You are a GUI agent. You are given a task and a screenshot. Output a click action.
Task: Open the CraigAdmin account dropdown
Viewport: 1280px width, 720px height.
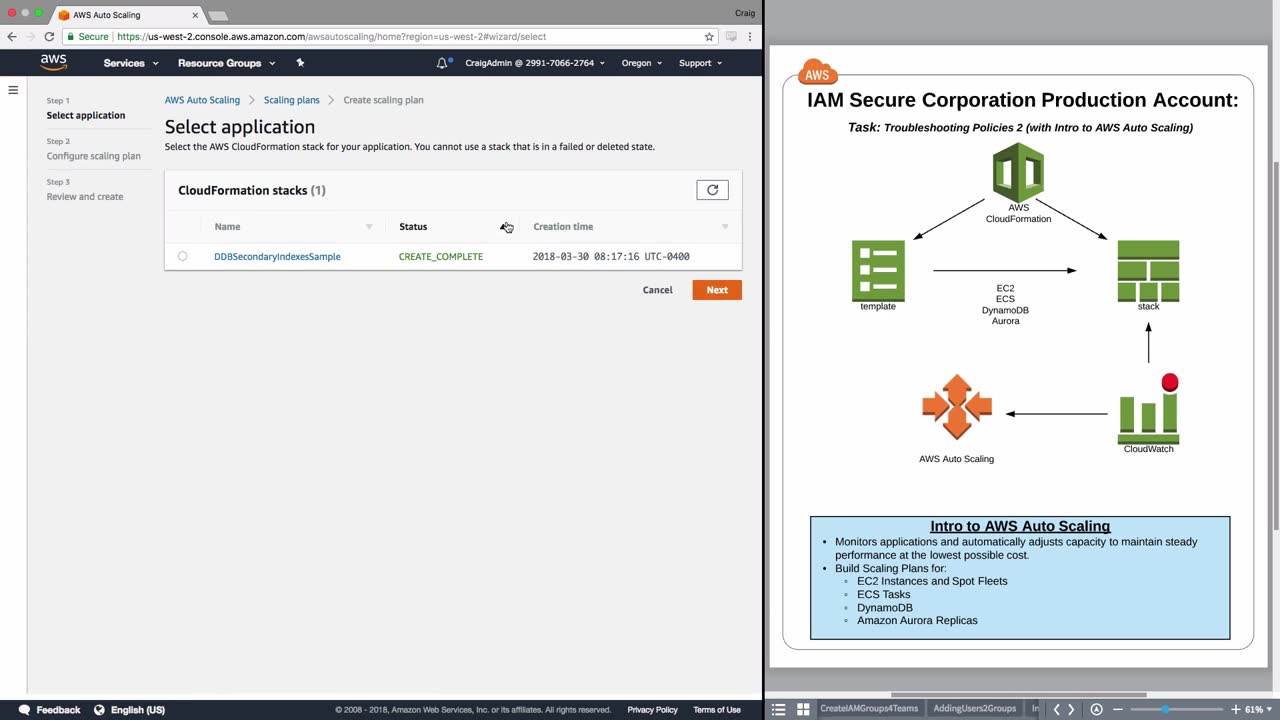(x=535, y=63)
